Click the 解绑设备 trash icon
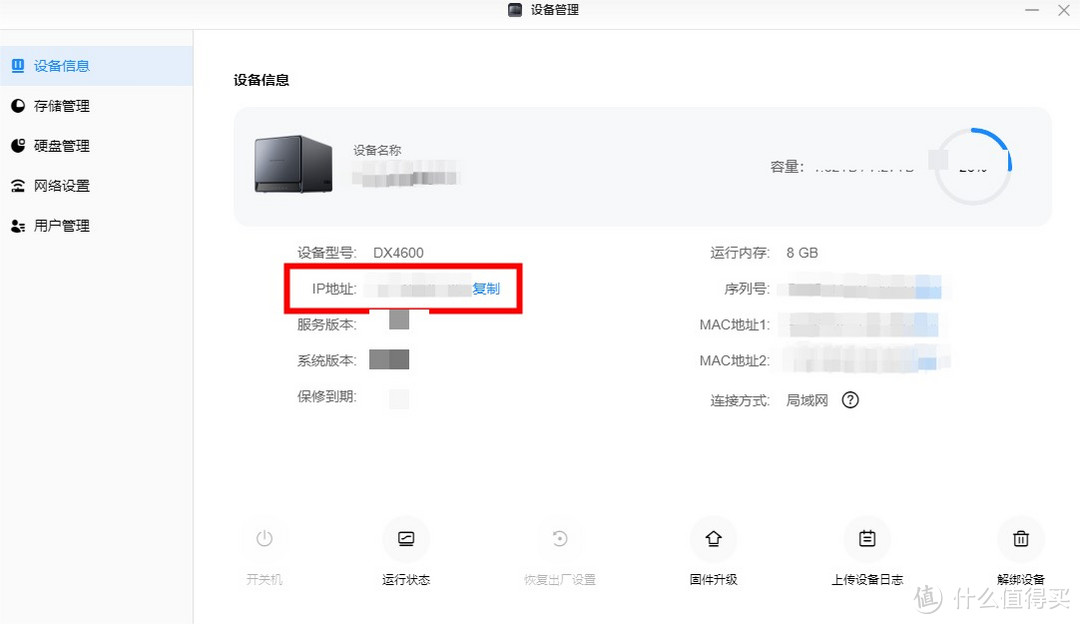The width and height of the screenshot is (1080, 624). click(1021, 539)
